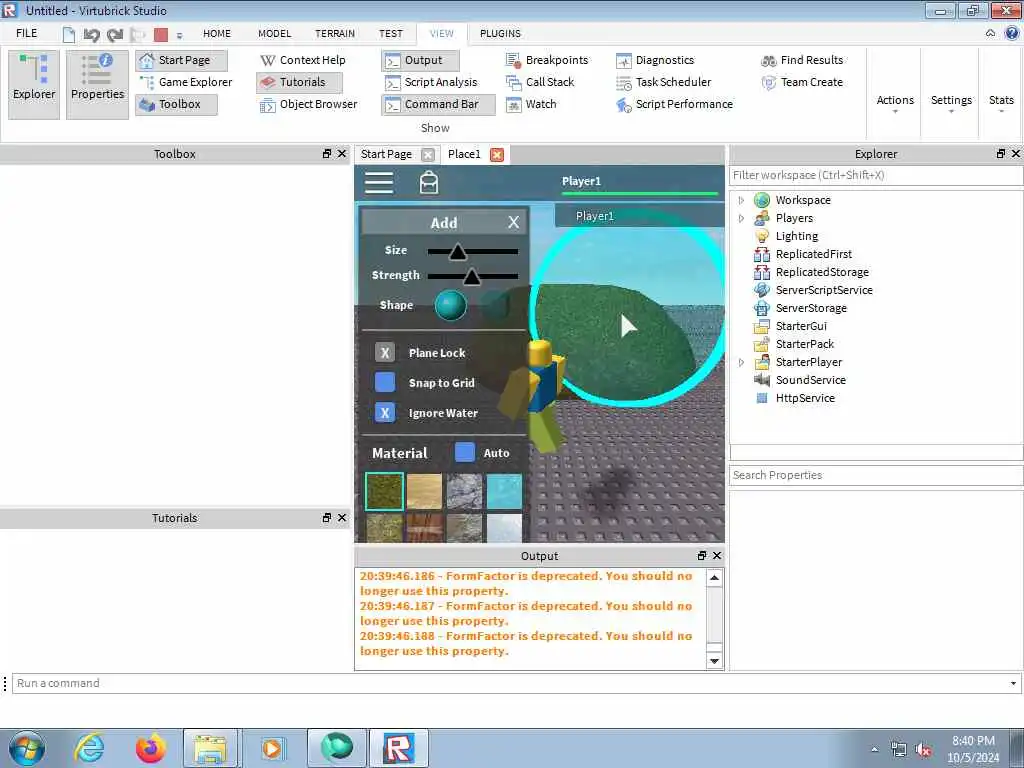Show Find Results
The height and width of the screenshot is (768, 1024).
802,60
